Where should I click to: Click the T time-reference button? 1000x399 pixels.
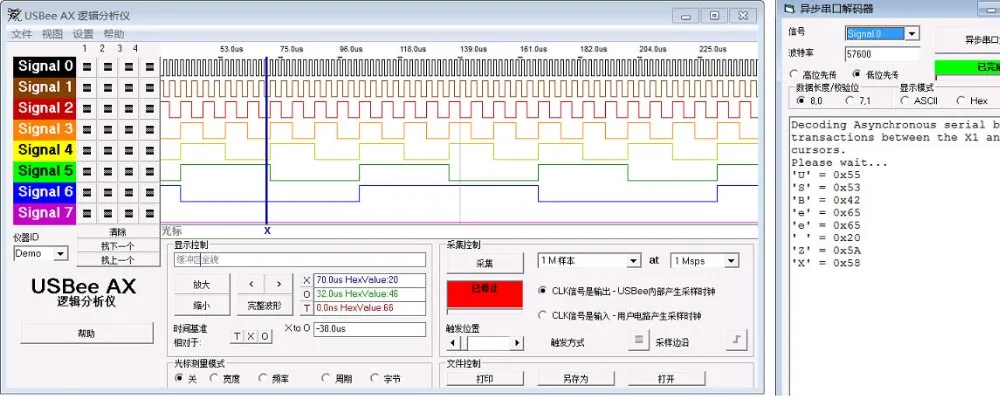click(x=237, y=336)
